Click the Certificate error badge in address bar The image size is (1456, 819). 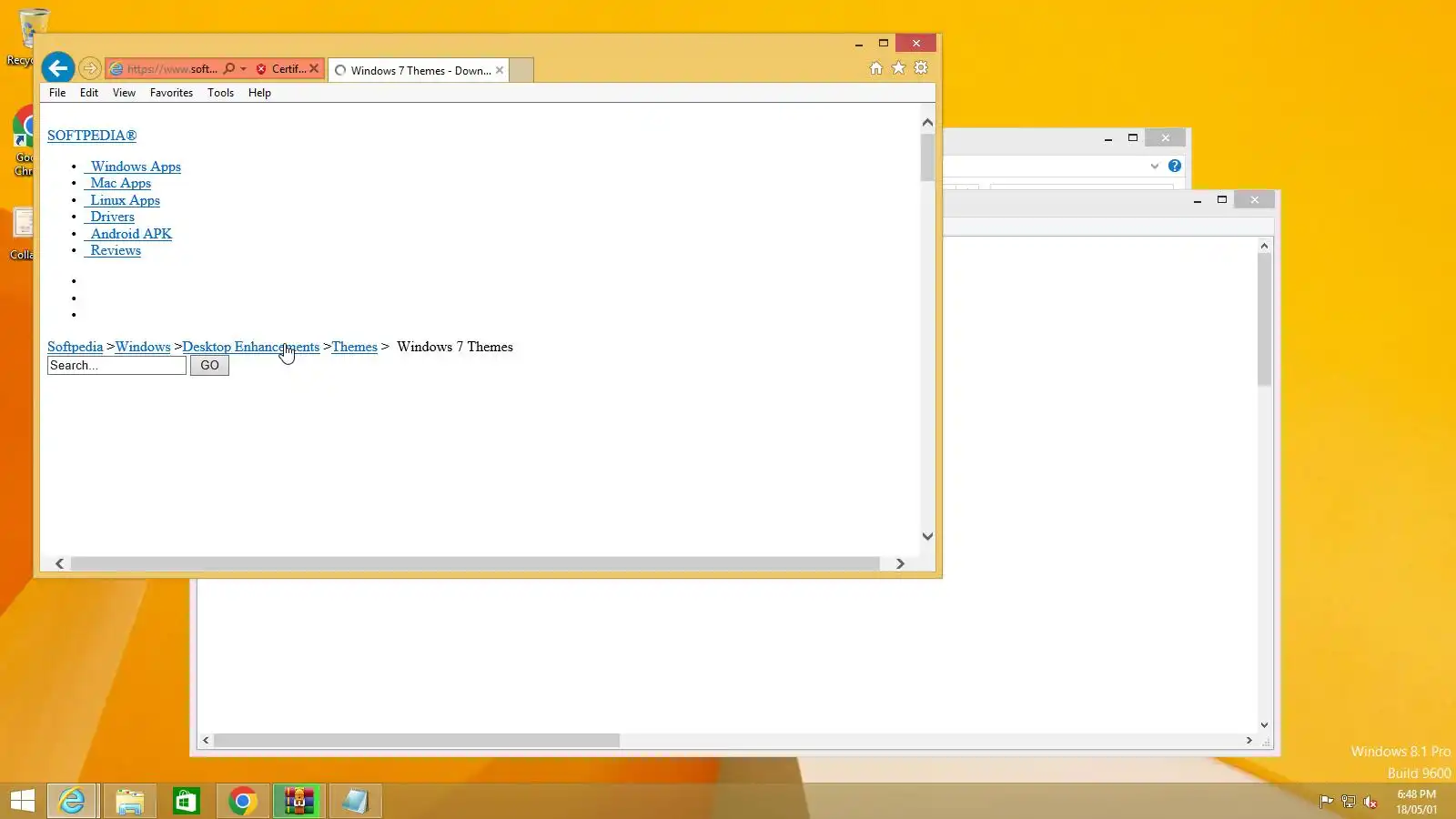[x=281, y=68]
